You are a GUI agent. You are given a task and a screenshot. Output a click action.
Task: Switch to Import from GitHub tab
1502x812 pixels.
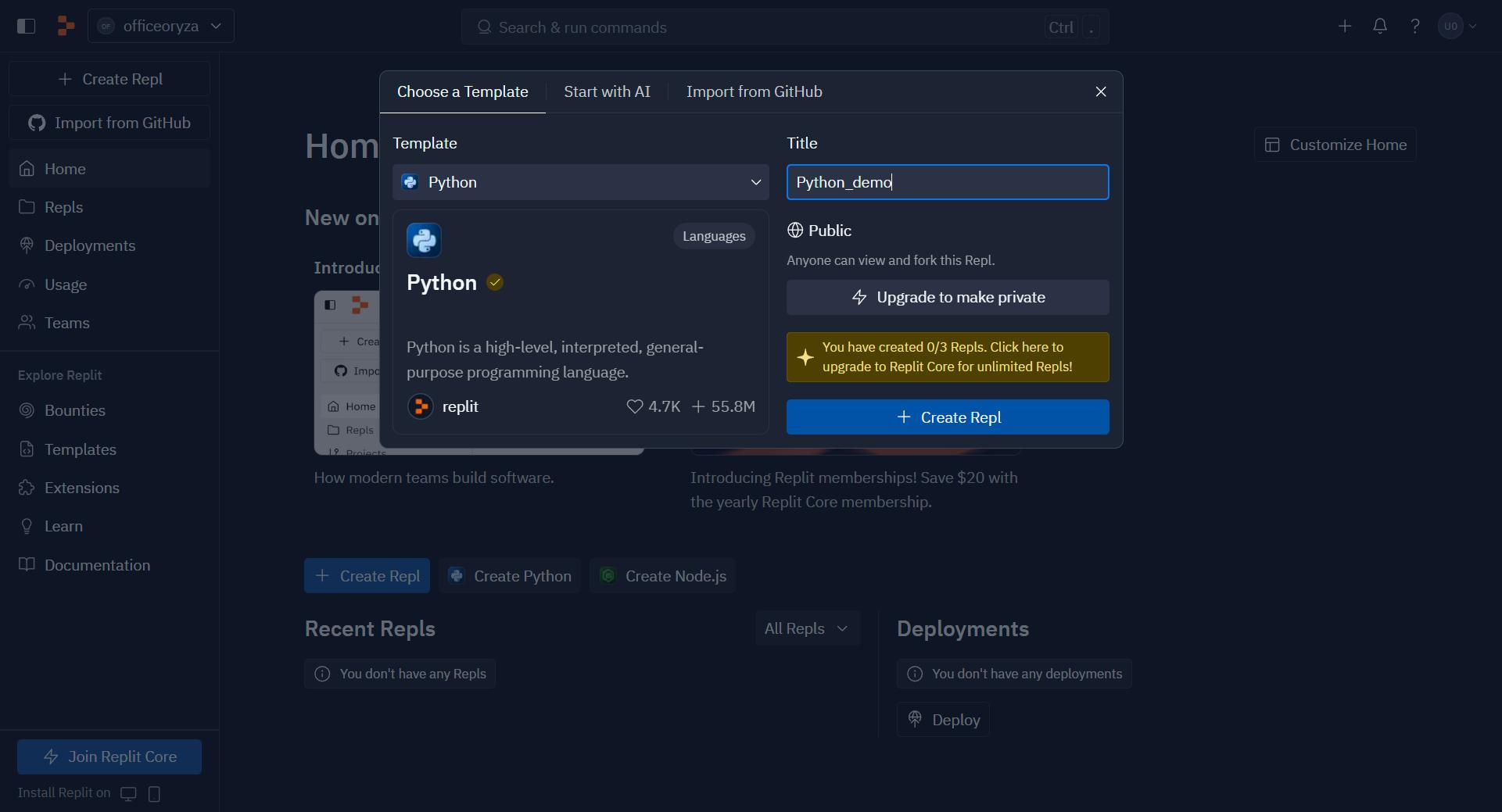754,92
